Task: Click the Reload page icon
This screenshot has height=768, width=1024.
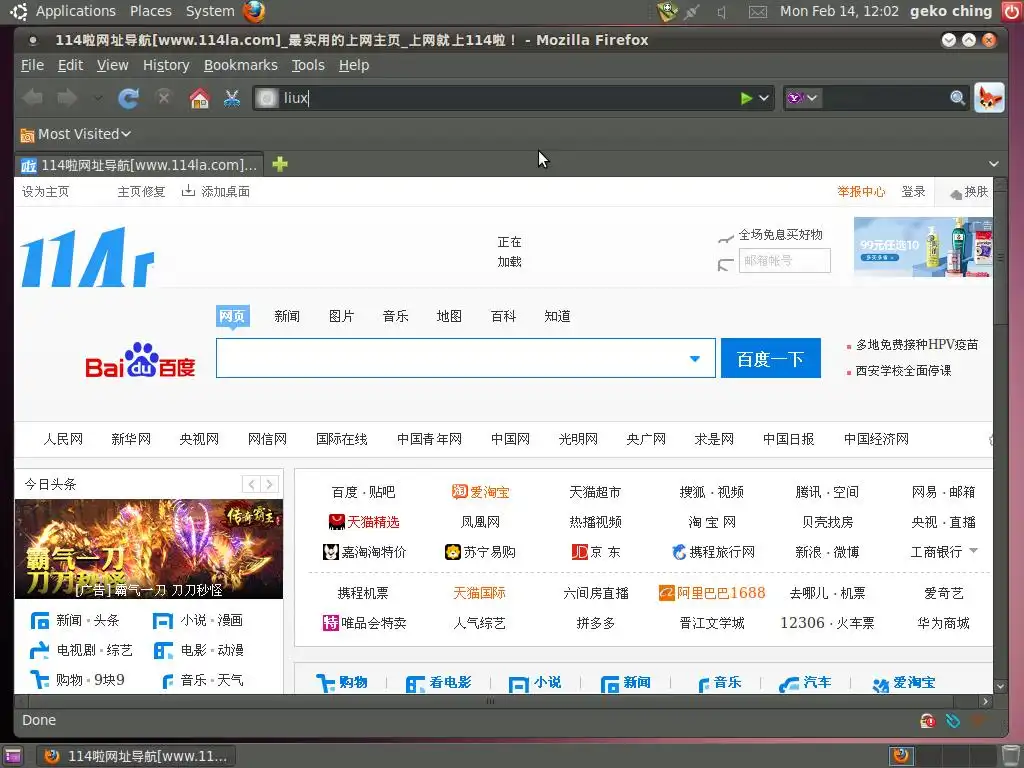Action: 128,98
